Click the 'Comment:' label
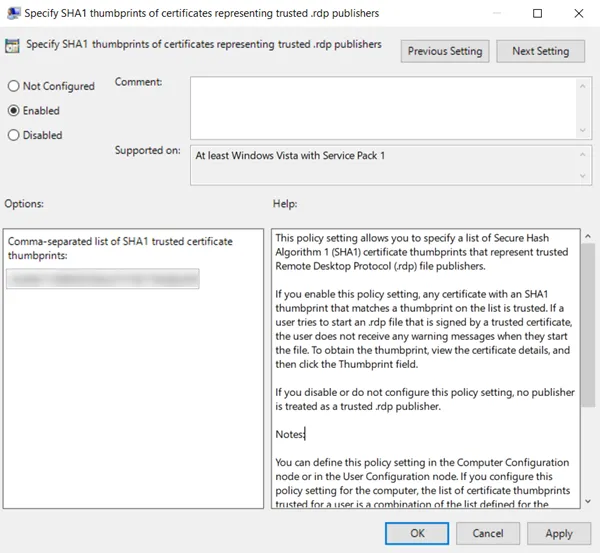This screenshot has height=553, width=600. [x=139, y=82]
